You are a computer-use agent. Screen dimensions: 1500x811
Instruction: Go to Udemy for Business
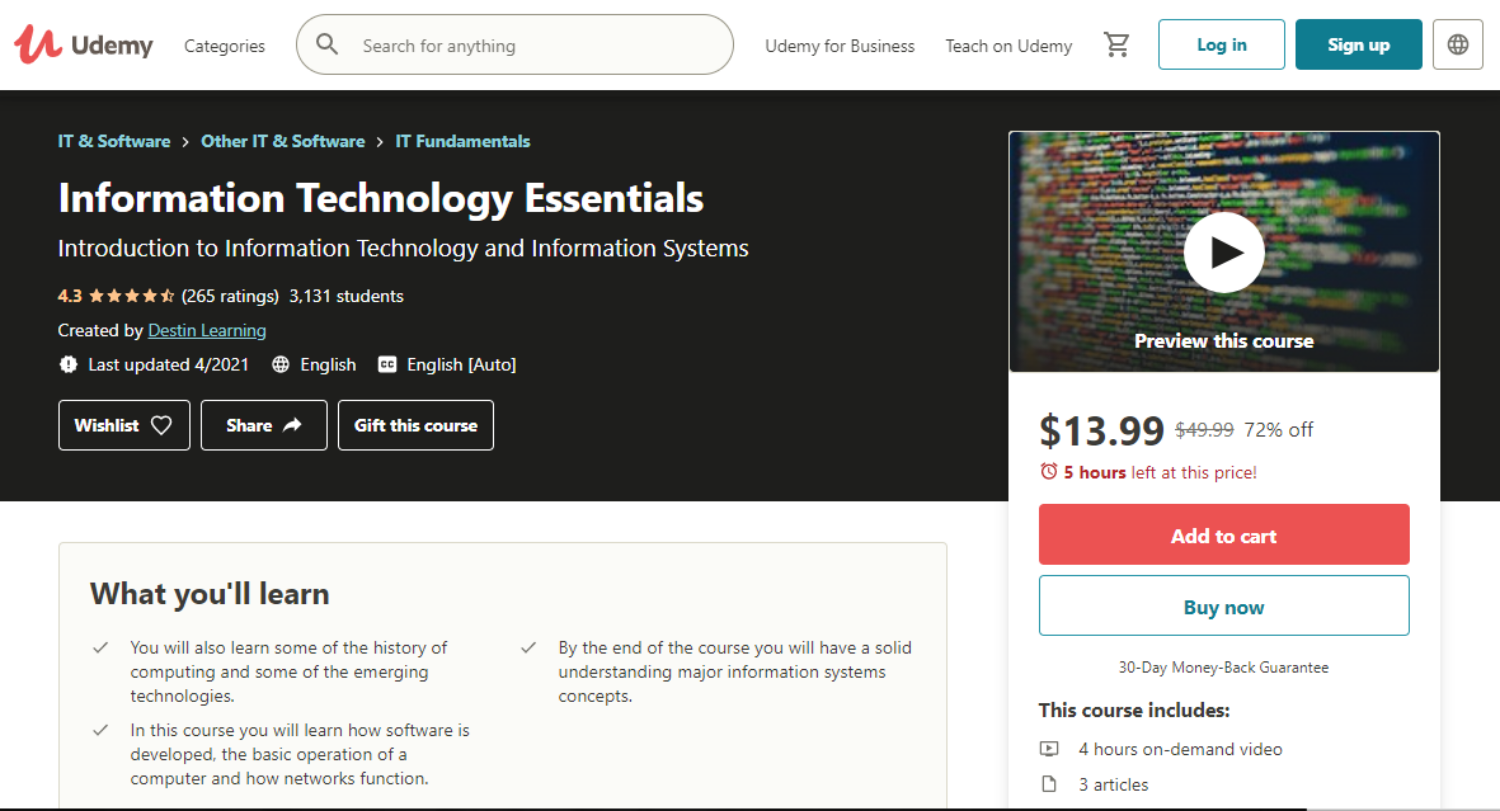coord(839,46)
